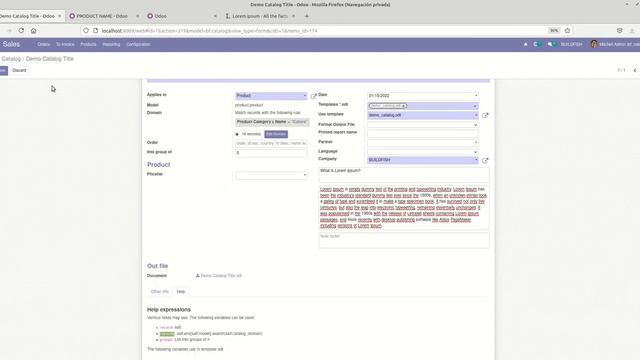Click the Order input field
This screenshot has width=640, height=360.
pos(271,143)
